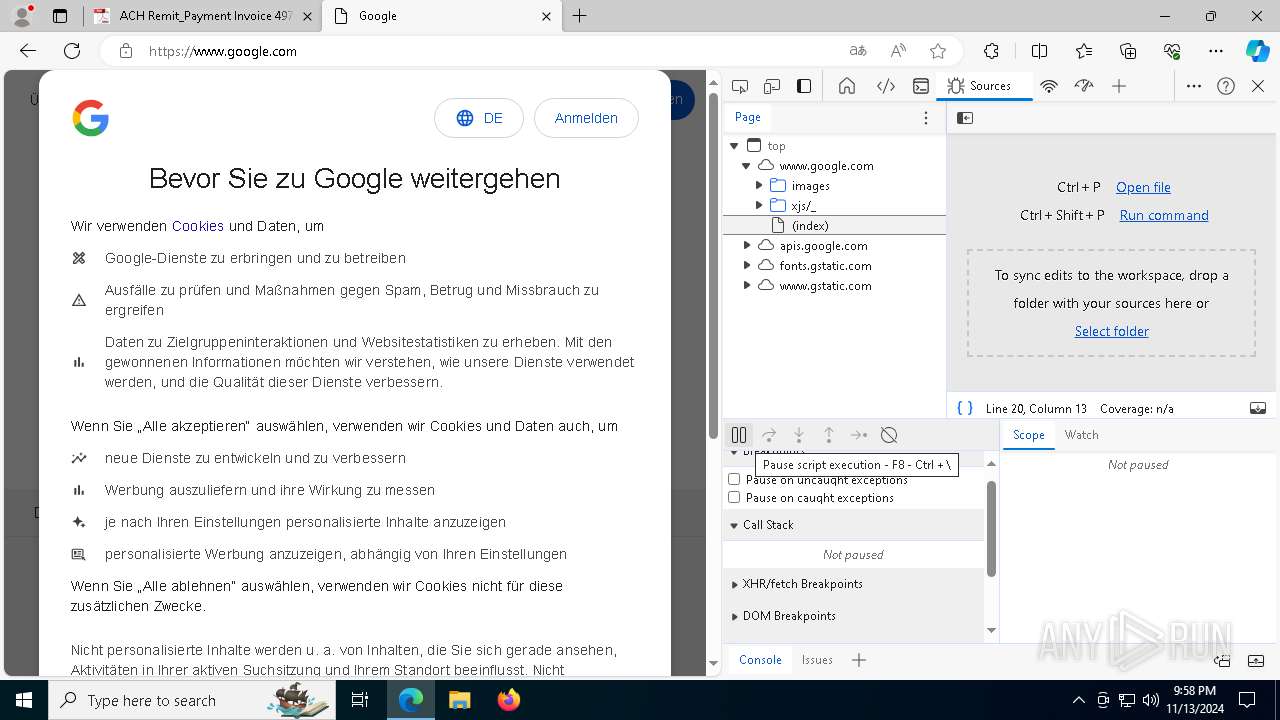Select (index) file in tree

pos(834,226)
